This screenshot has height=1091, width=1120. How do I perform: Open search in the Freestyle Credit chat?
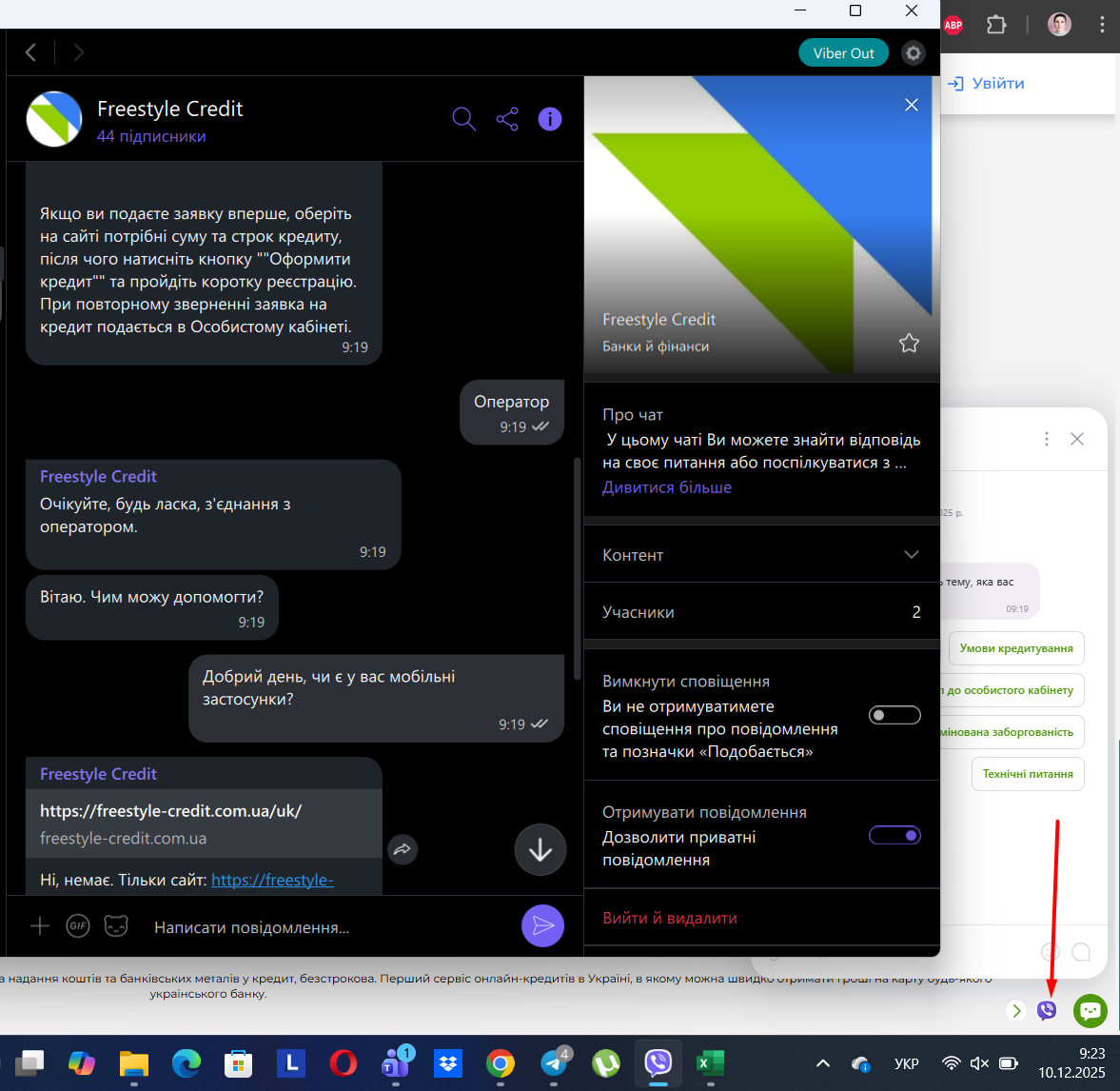coord(463,119)
